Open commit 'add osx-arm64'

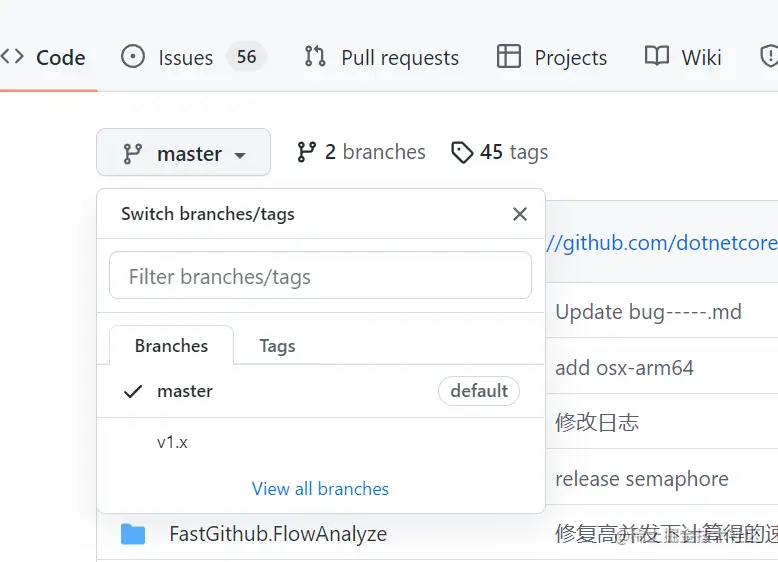click(x=625, y=368)
